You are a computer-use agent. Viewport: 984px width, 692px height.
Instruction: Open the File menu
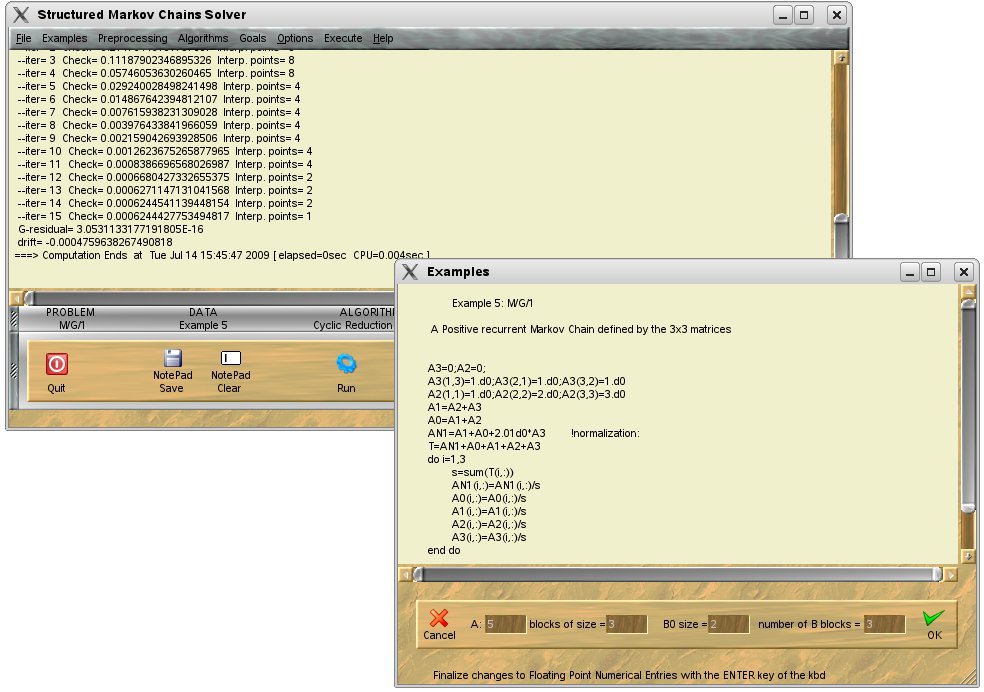point(23,38)
